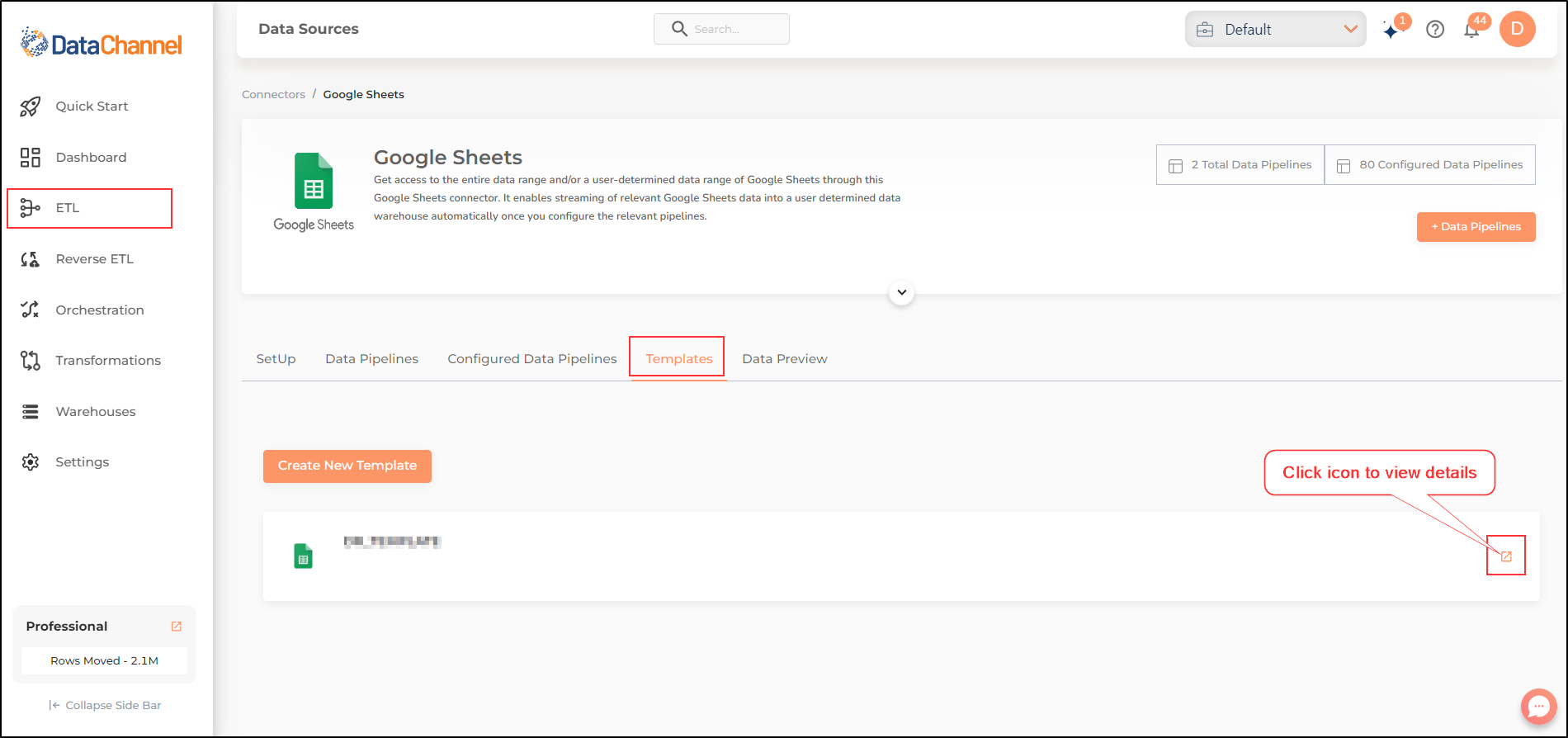Click the search magnifier icon
1568x738 pixels.
click(x=679, y=29)
